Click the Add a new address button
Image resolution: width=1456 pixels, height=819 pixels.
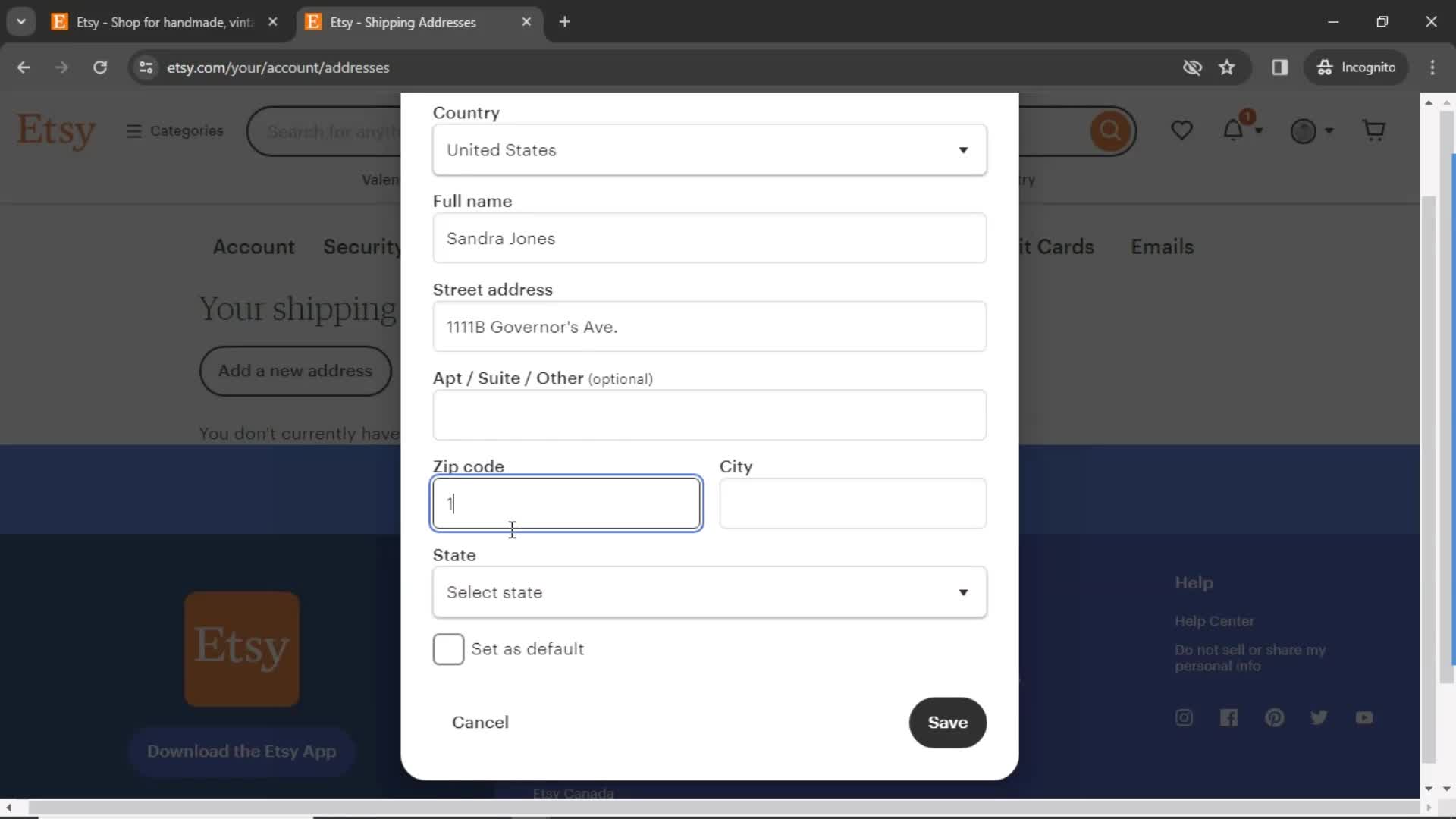point(296,370)
